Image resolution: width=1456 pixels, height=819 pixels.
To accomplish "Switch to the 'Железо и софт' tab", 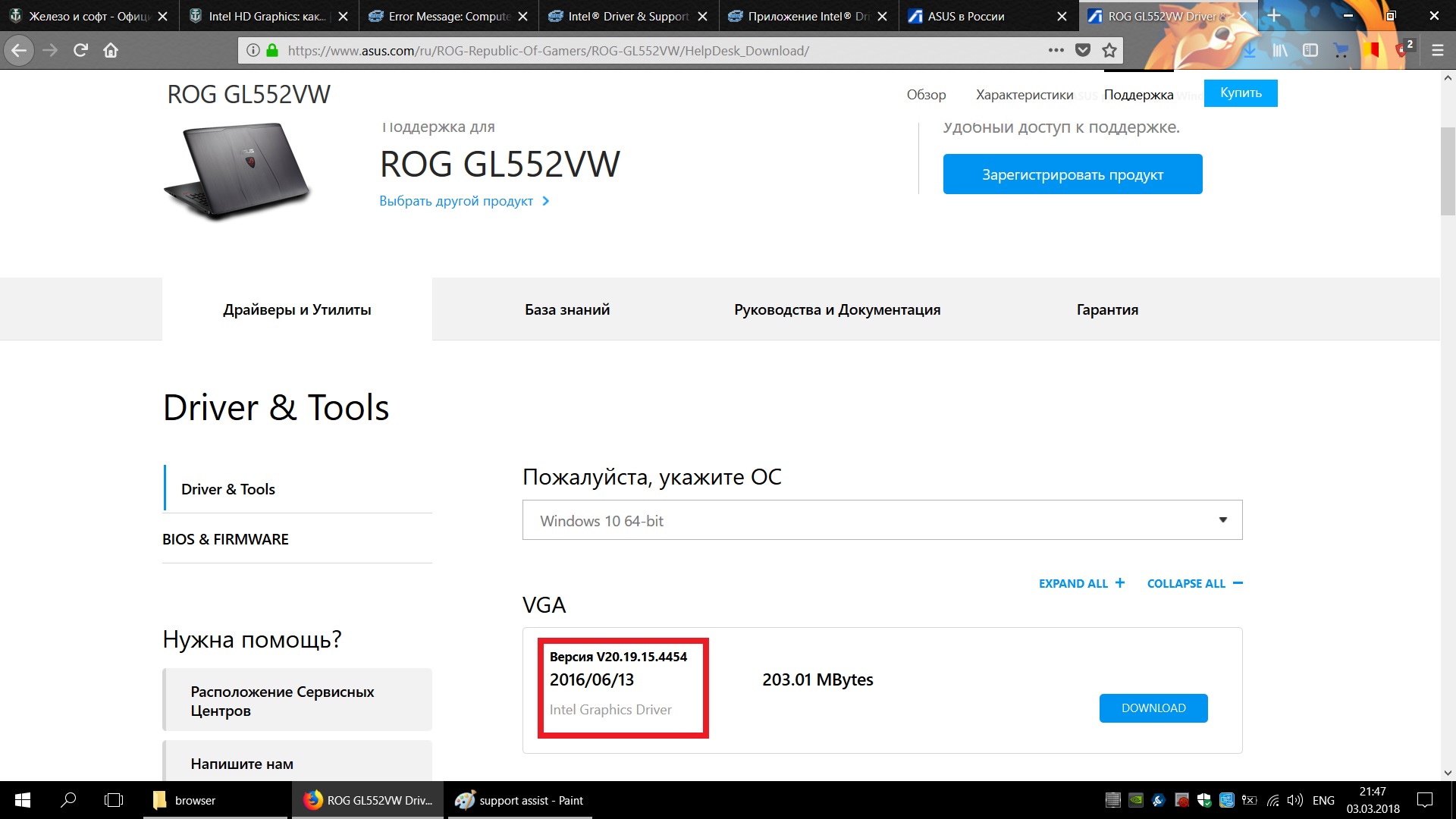I will (89, 16).
